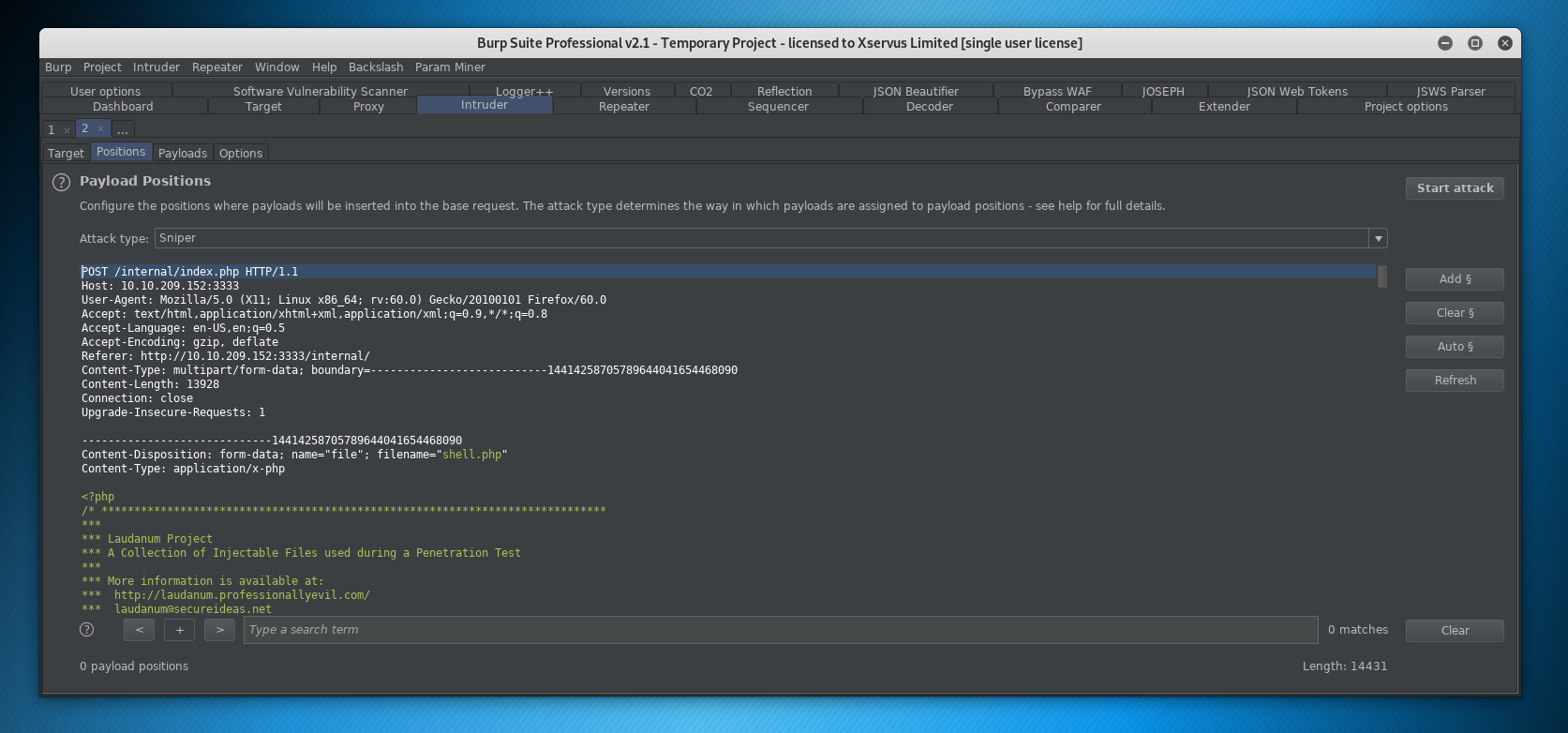This screenshot has width=1568, height=733.
Task: Open the Intruder menu in menu bar
Action: [157, 67]
